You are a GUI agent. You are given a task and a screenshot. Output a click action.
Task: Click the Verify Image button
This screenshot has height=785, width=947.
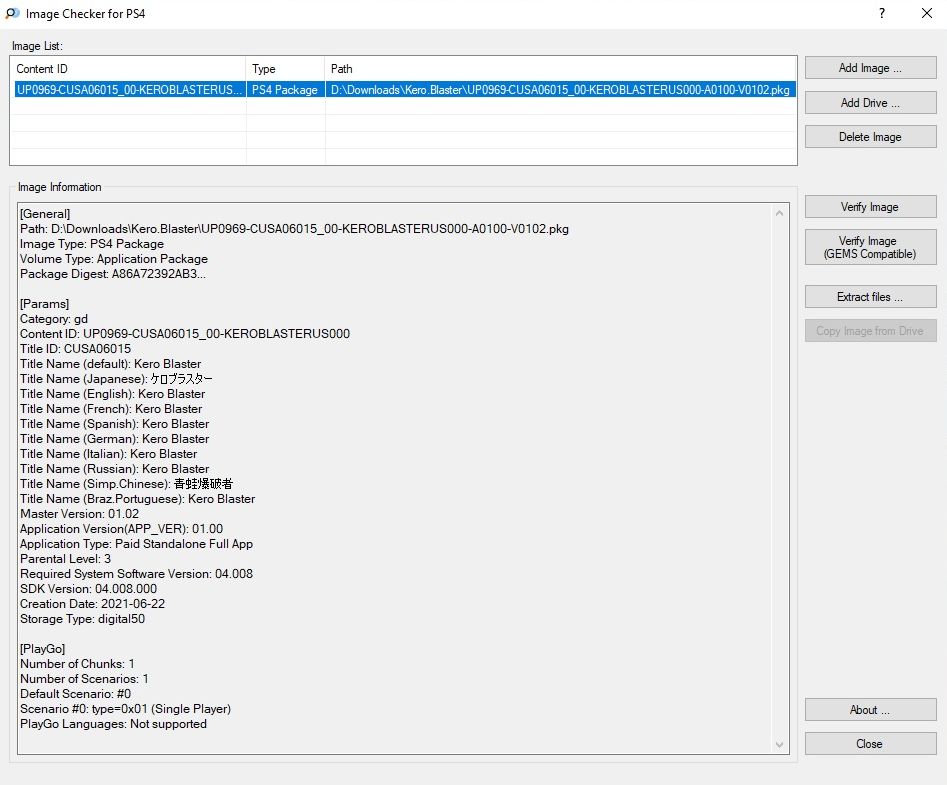[x=870, y=207]
